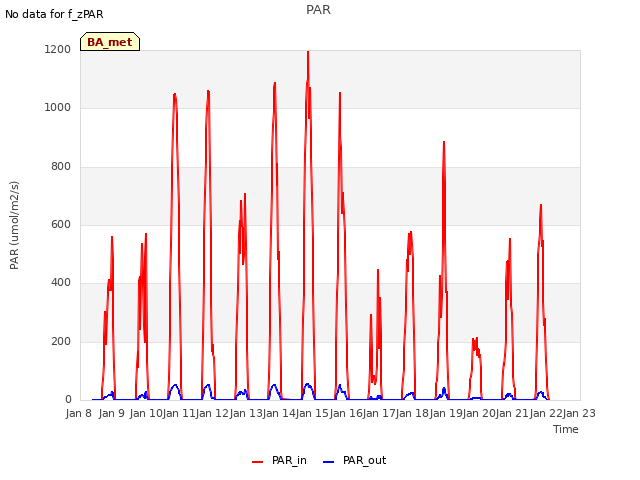Image resolution: width=640 pixels, height=480 pixels.
Task: Click the tallest PAR_in peak near 1200
Action: point(308,52)
